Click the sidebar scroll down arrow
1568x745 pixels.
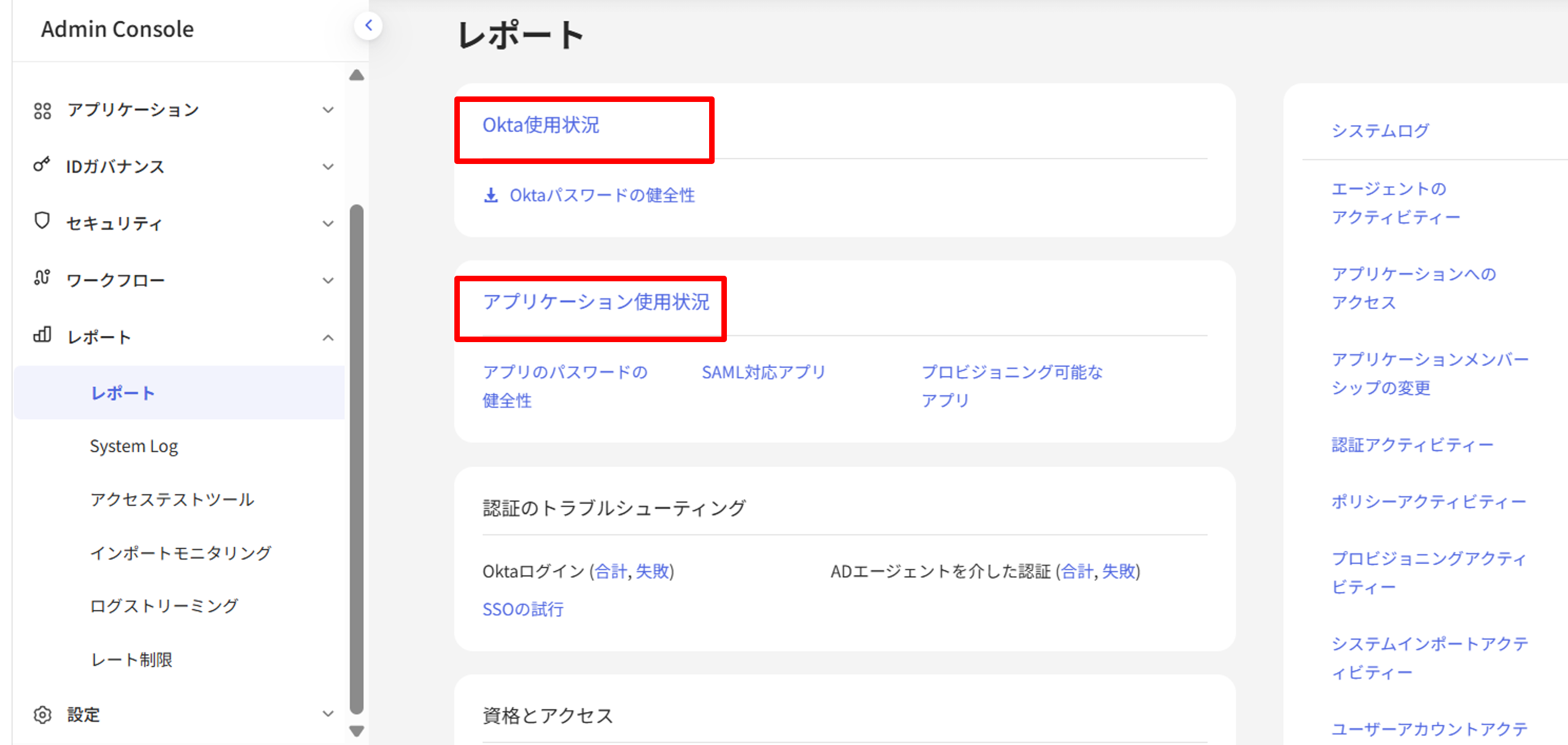pos(357,731)
